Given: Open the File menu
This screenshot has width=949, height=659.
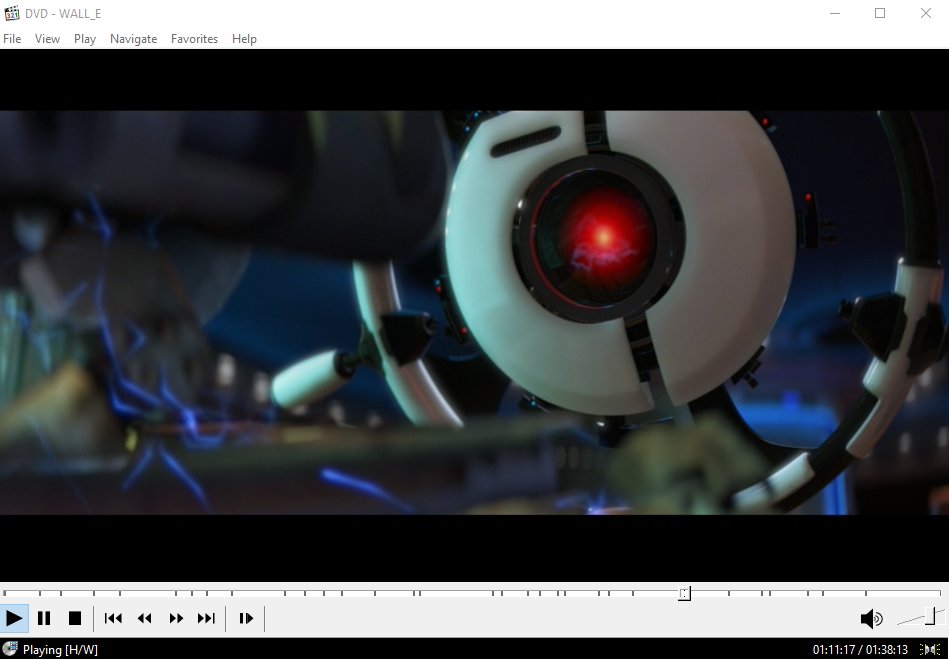Looking at the screenshot, I should (12, 39).
